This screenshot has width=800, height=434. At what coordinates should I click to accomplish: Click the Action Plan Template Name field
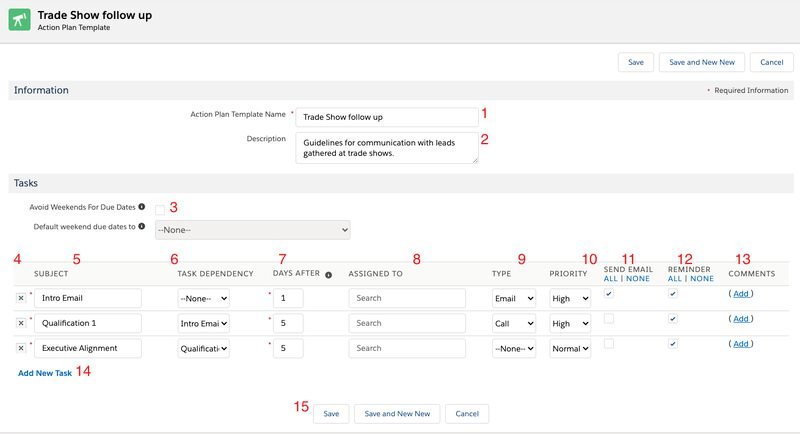(x=387, y=117)
